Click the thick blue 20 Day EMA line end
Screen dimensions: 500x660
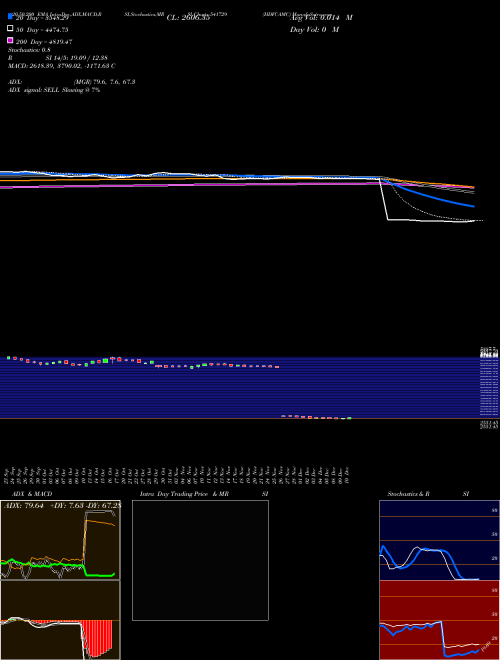tap(473, 206)
